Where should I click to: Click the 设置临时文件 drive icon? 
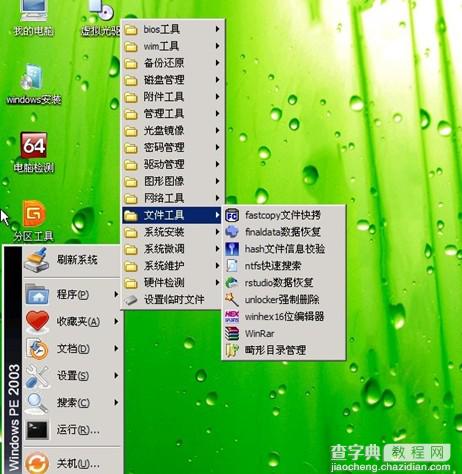click(x=131, y=300)
